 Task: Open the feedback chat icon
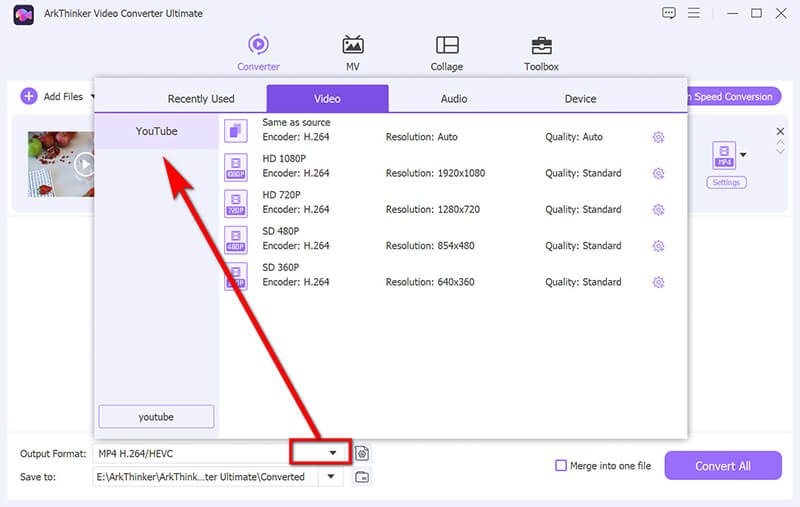click(669, 13)
